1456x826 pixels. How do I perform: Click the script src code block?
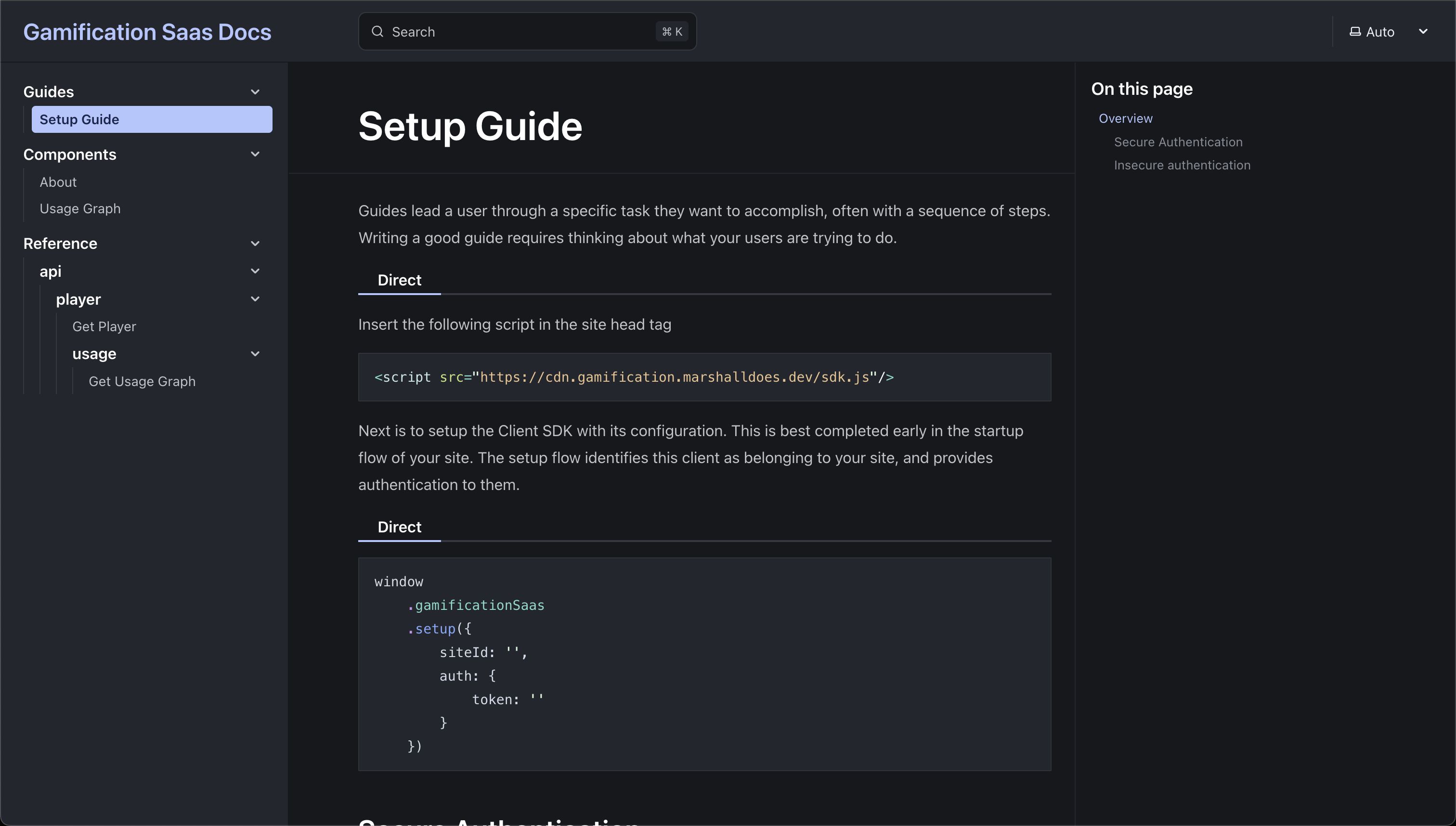point(704,377)
